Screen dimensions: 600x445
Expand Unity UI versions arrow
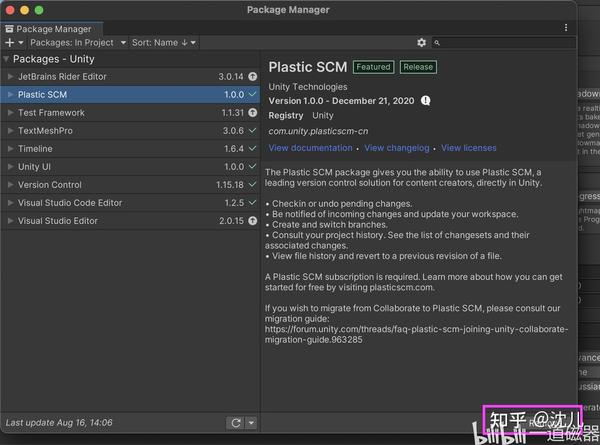tap(11, 166)
